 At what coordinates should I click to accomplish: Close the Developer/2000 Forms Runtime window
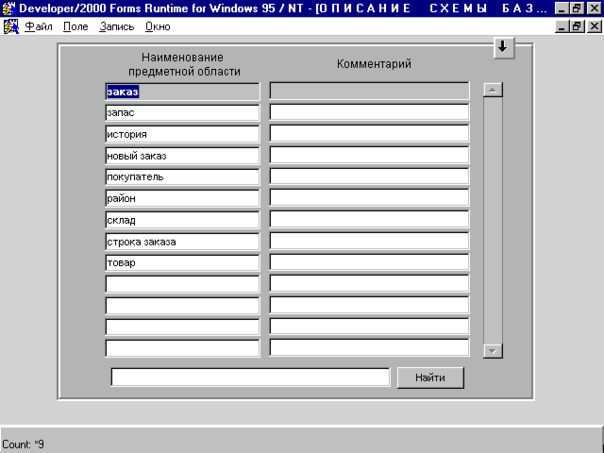tap(594, 8)
